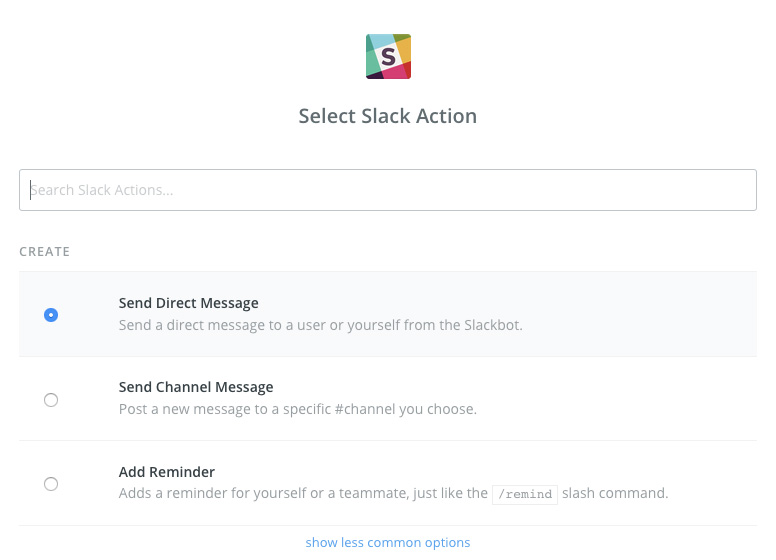The width and height of the screenshot is (776, 560).
Task: Pick the Add Reminder radio button
Action: pos(51,484)
